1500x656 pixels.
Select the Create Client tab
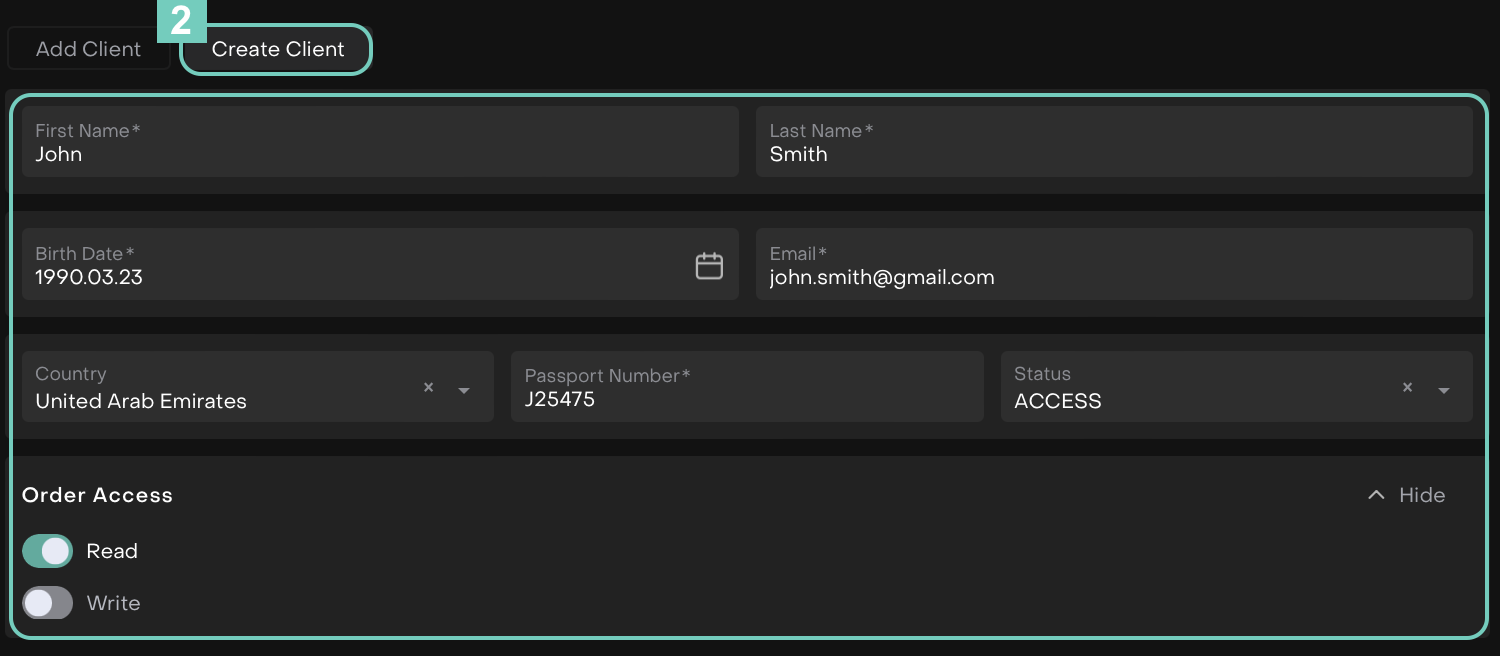tap(277, 49)
